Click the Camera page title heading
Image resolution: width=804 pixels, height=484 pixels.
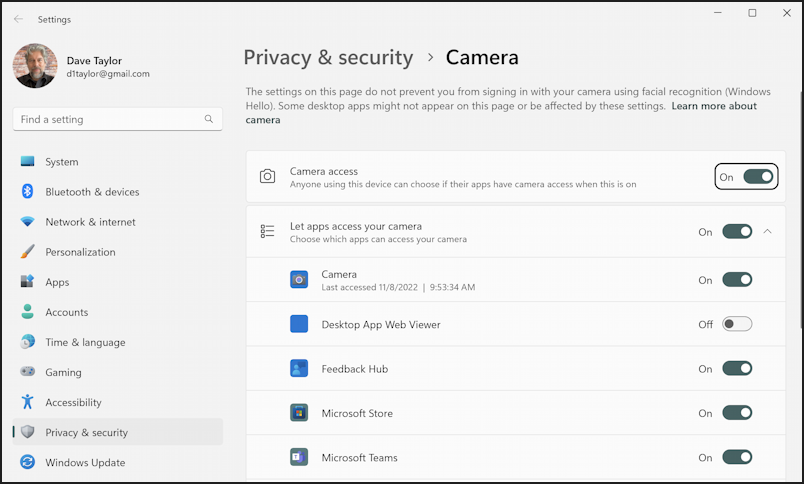pyautogui.click(x=482, y=57)
